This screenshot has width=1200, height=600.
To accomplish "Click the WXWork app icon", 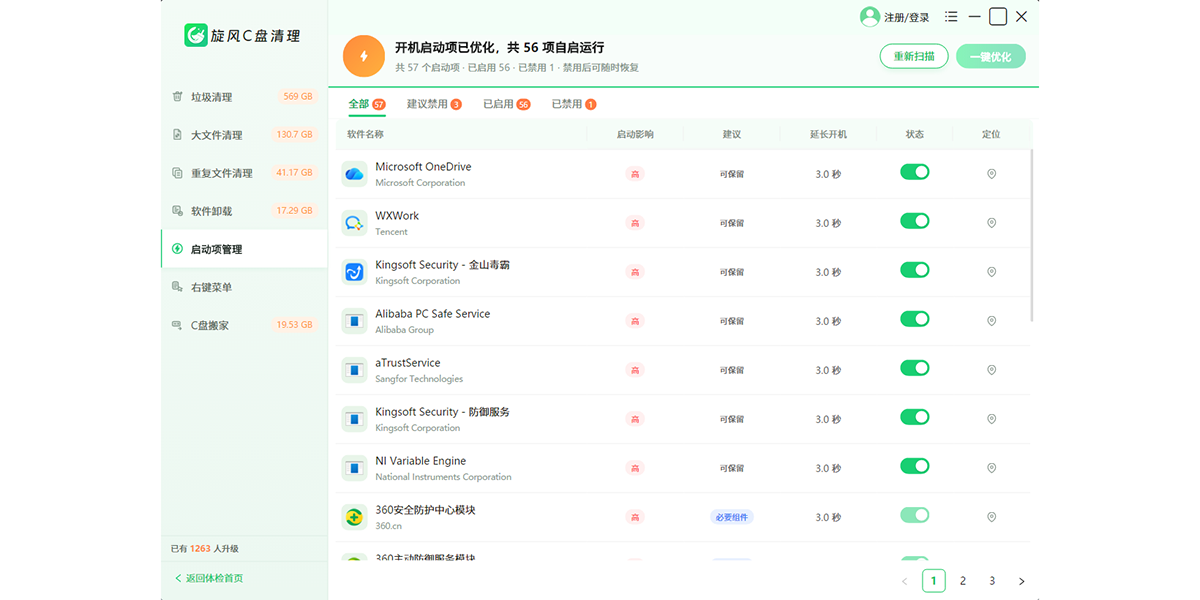I will click(x=354, y=223).
